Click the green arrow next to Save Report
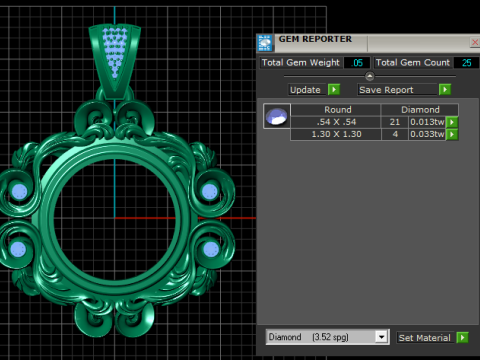 pyautogui.click(x=445, y=90)
